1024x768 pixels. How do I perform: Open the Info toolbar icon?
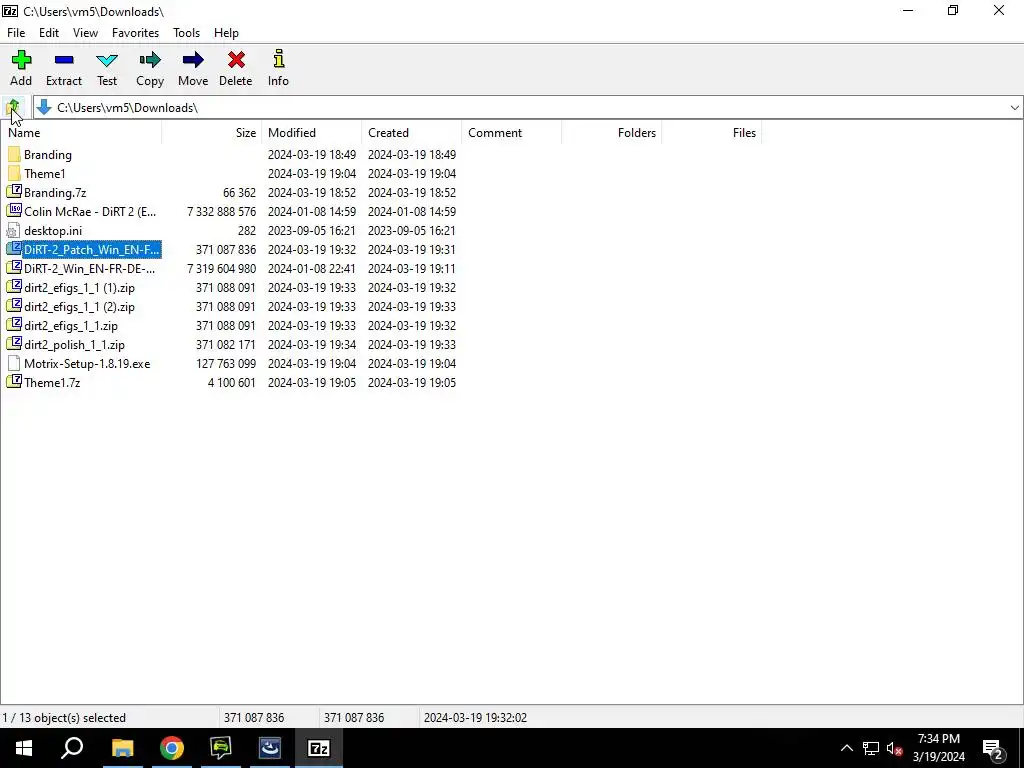(279, 59)
